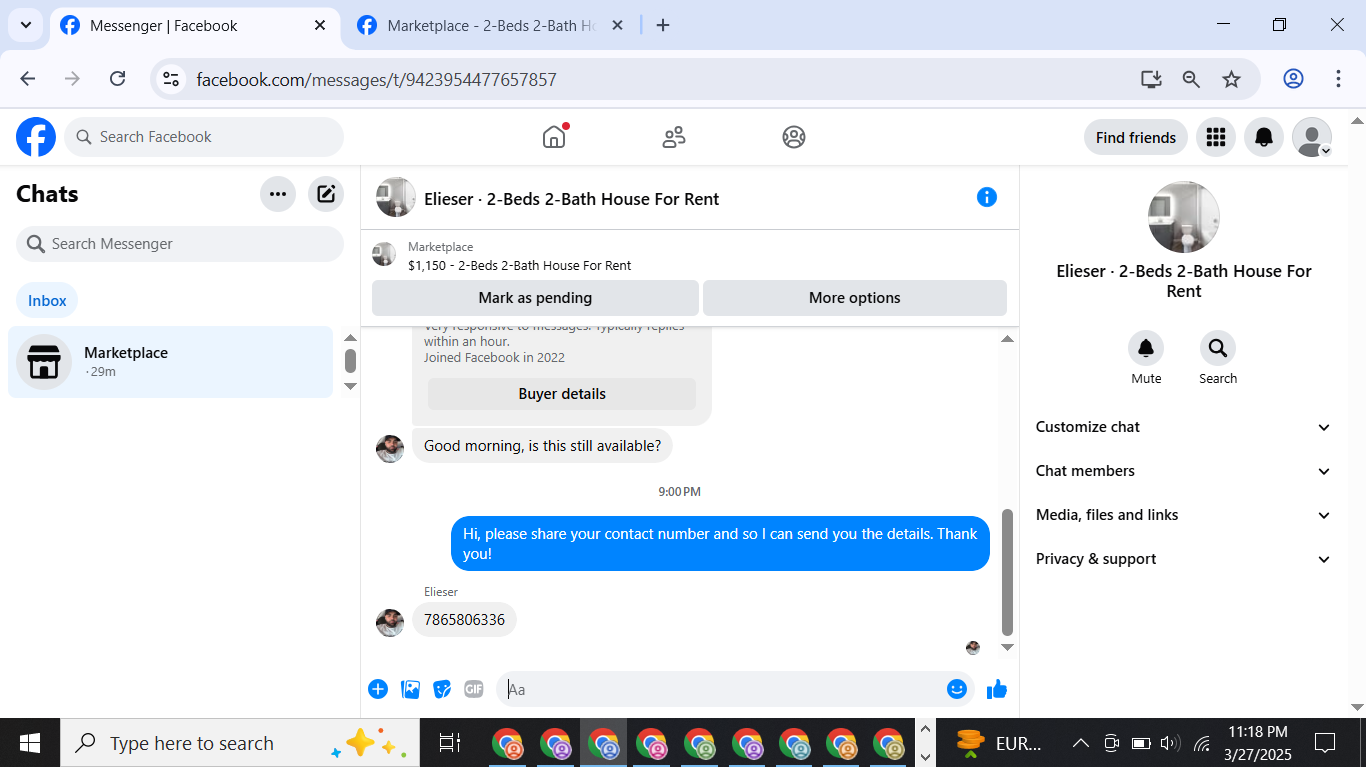Click the Search Facebook field
The height and width of the screenshot is (767, 1366).
[x=204, y=137]
